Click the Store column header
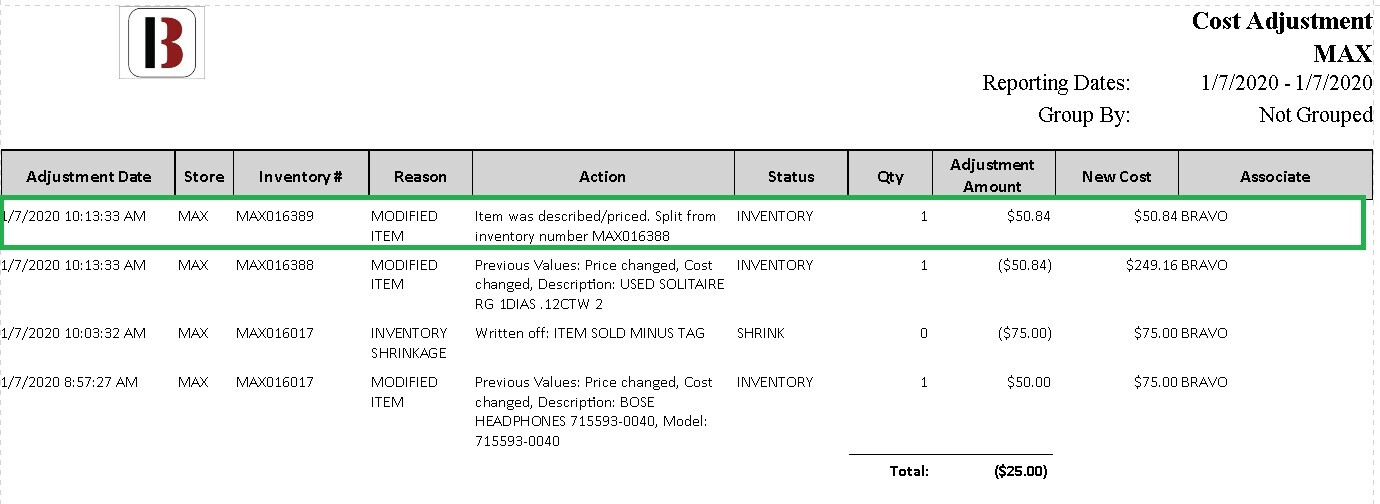 (x=204, y=176)
